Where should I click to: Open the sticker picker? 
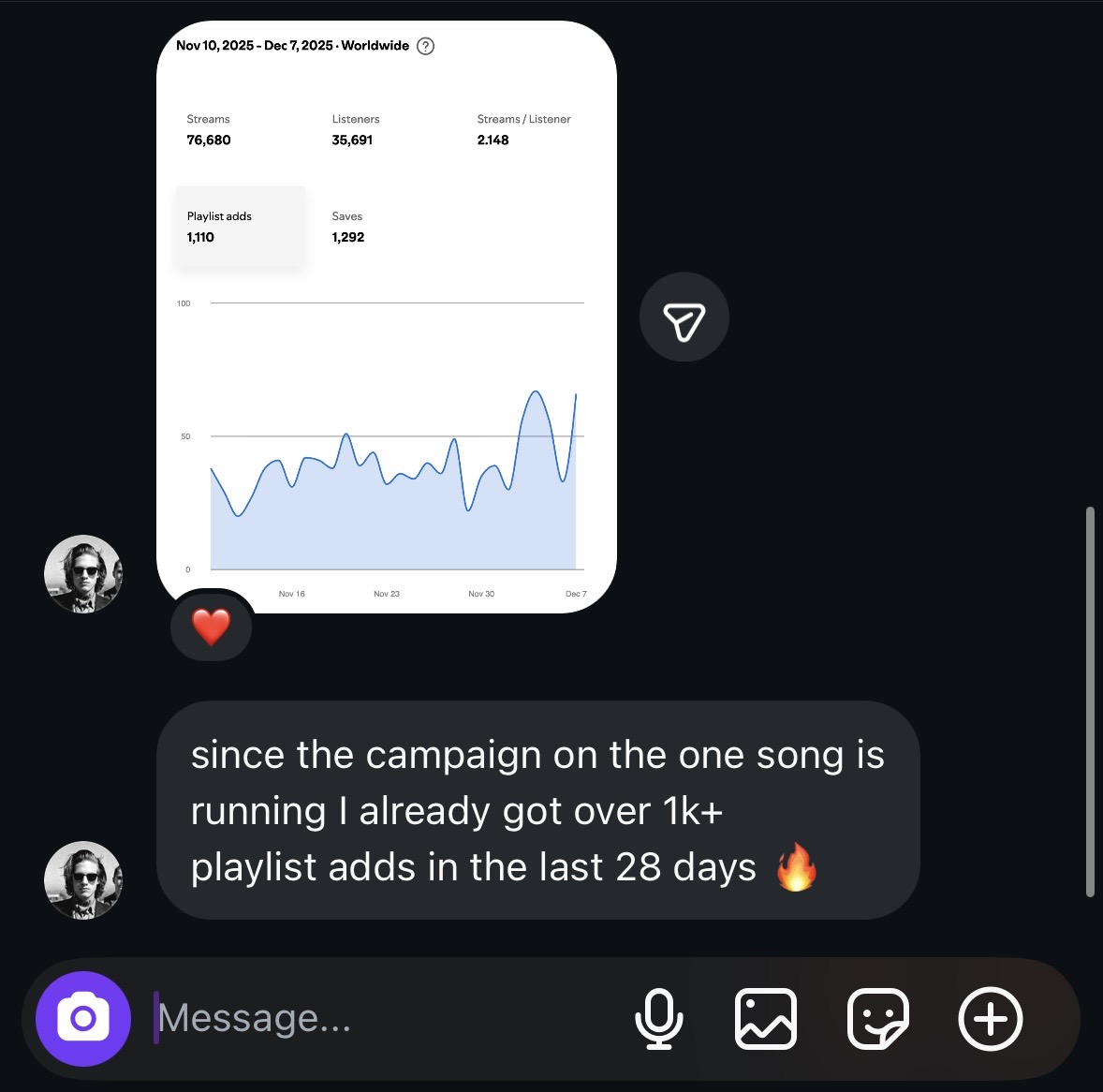[878, 1019]
